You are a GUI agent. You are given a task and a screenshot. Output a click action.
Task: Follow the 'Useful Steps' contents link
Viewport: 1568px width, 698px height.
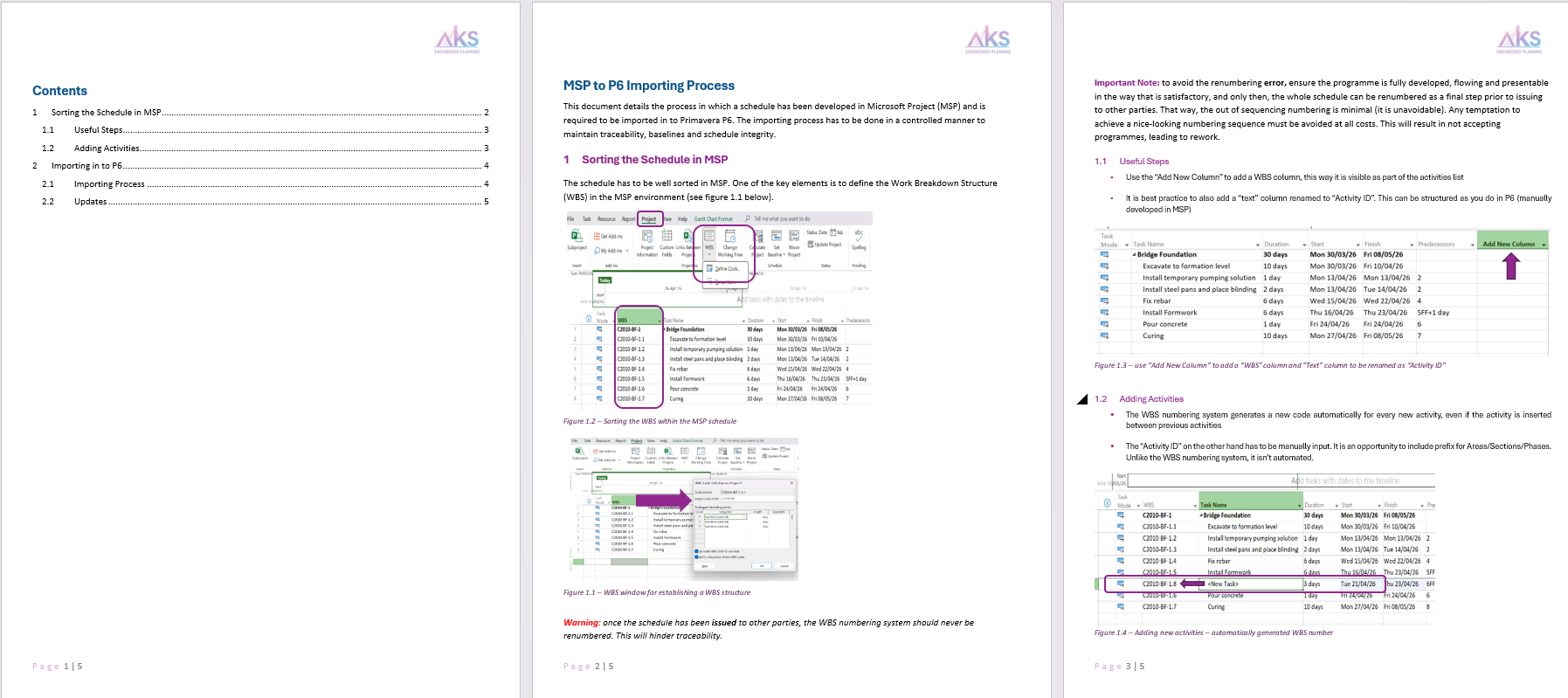tap(266, 130)
